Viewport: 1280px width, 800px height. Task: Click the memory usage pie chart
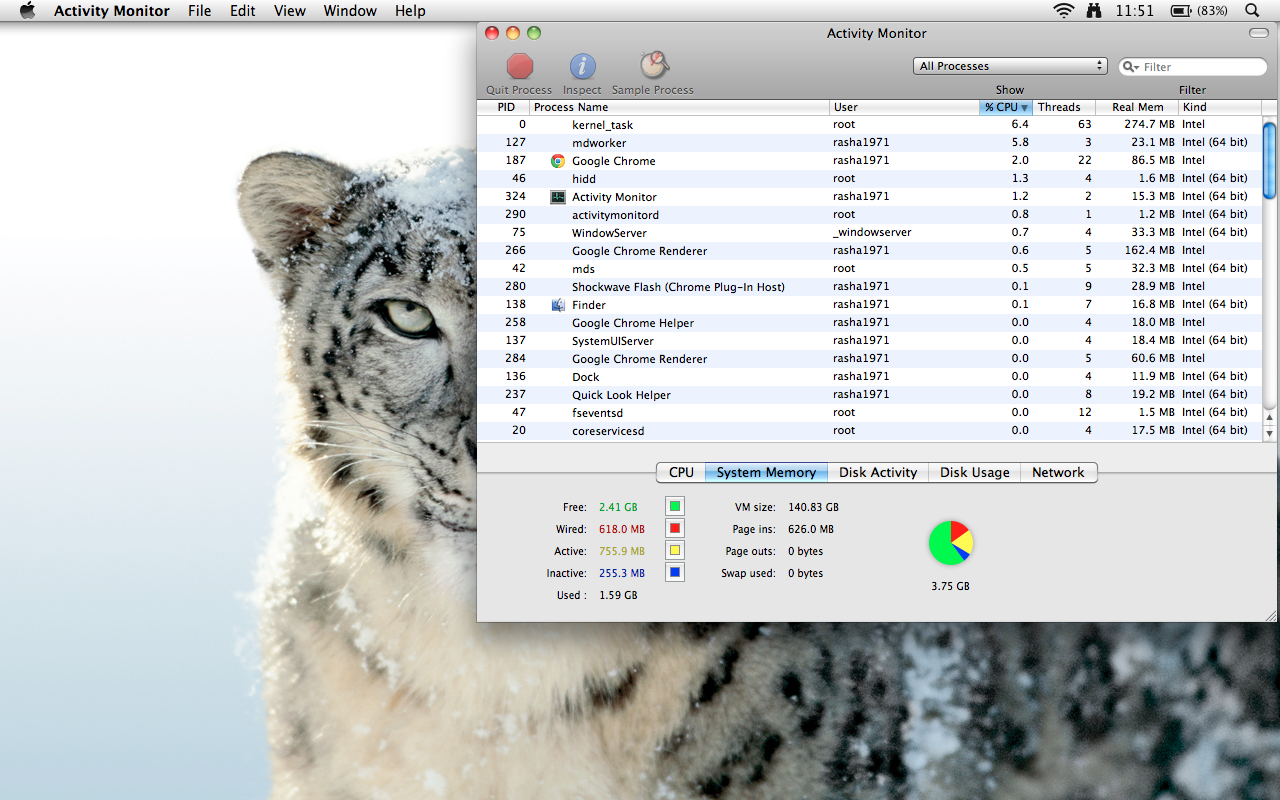(x=951, y=543)
